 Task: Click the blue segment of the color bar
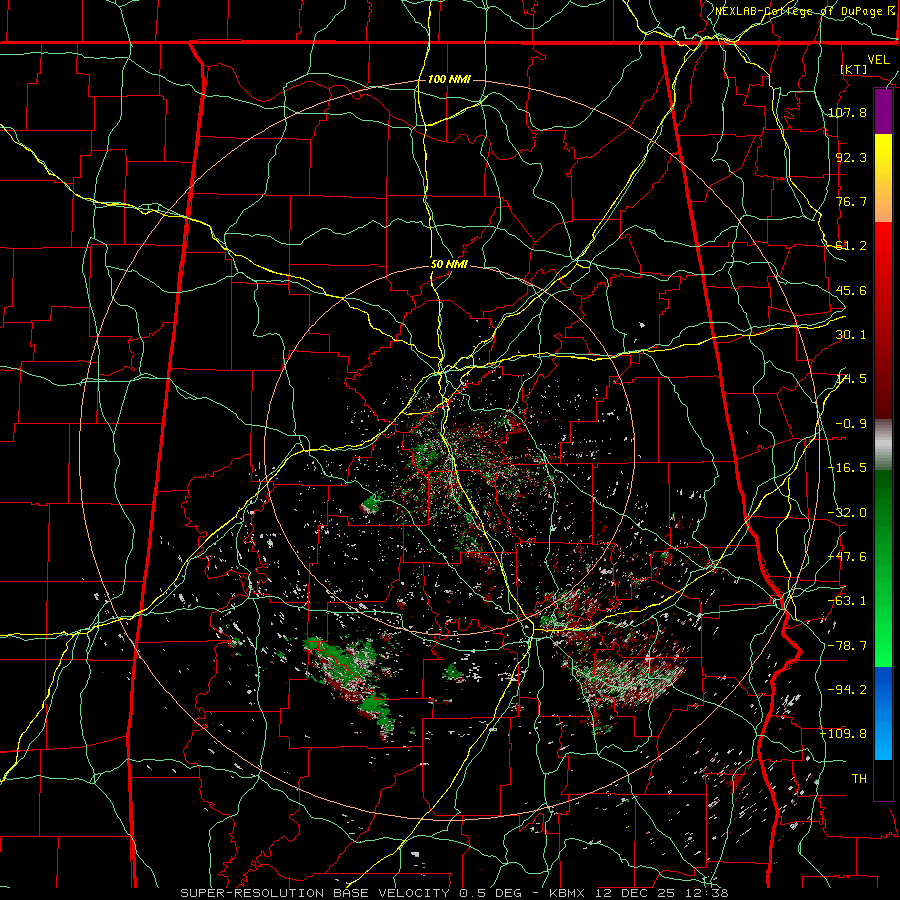[883, 713]
